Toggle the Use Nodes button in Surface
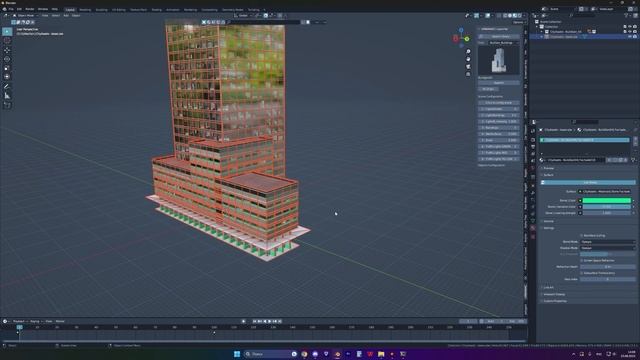Screen dimensions: 640x360 point(588,182)
